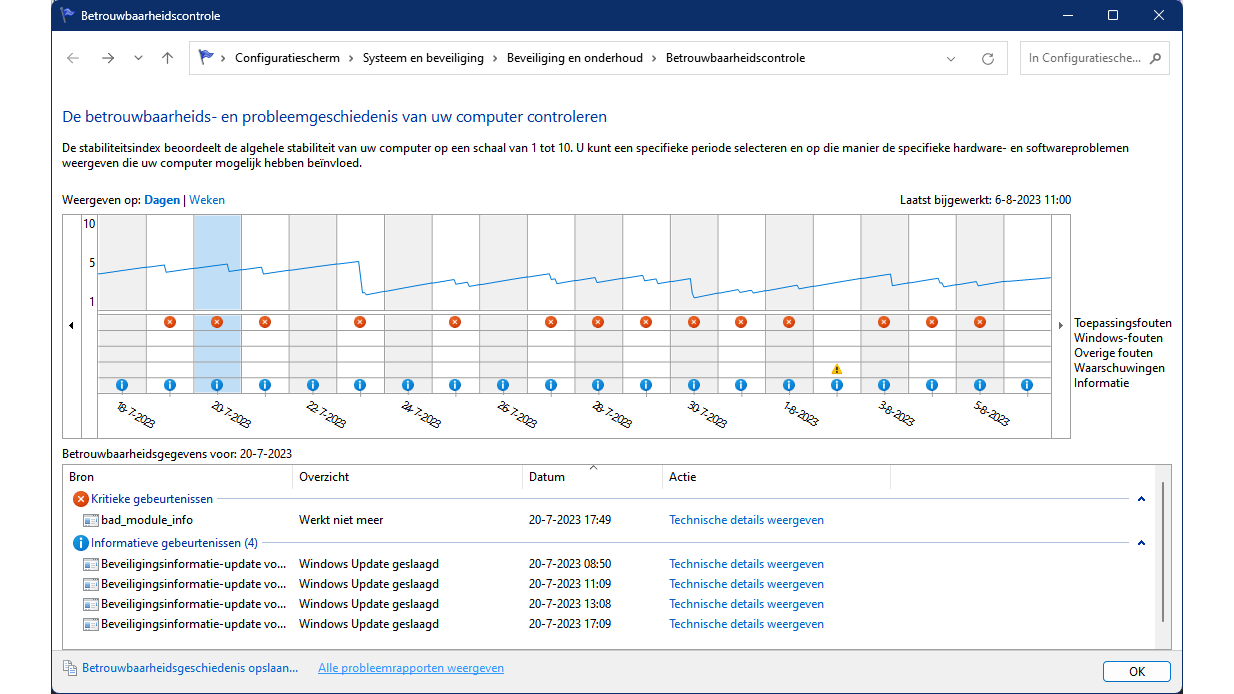1234x694 pixels.
Task: Click the application error icon for 28-7-2023
Action: pyautogui.click(x=598, y=322)
